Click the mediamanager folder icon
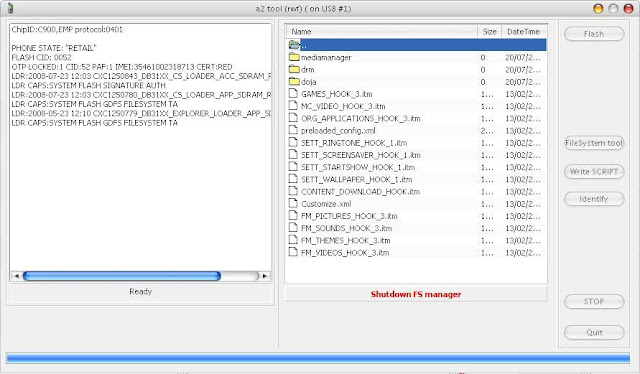Image resolution: width=640 pixels, height=374 pixels. point(294,57)
